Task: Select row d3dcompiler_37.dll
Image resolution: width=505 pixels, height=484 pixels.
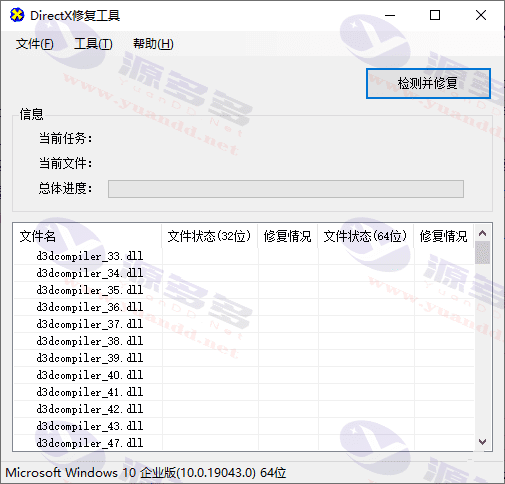Action: [244, 324]
